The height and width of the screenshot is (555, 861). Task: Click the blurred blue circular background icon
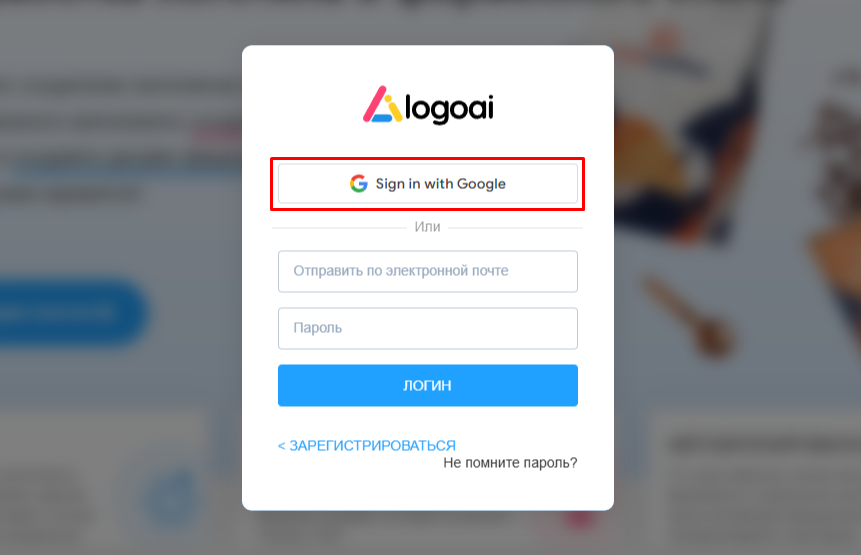[171, 498]
